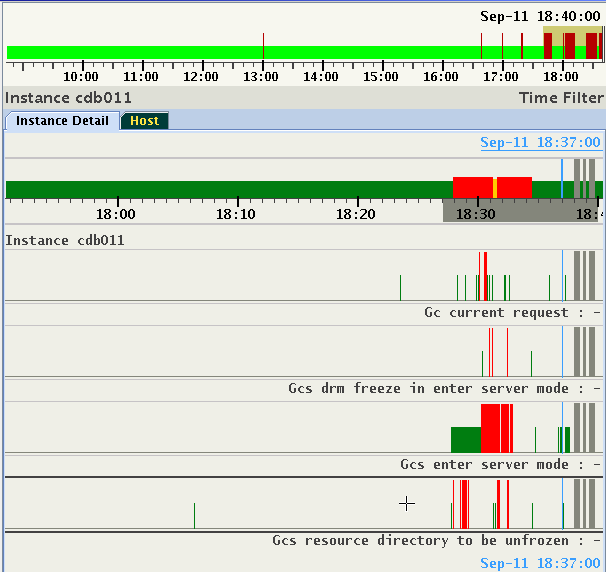
Task: Click the 18:10 tick label on instance timeline
Action: tap(236, 214)
